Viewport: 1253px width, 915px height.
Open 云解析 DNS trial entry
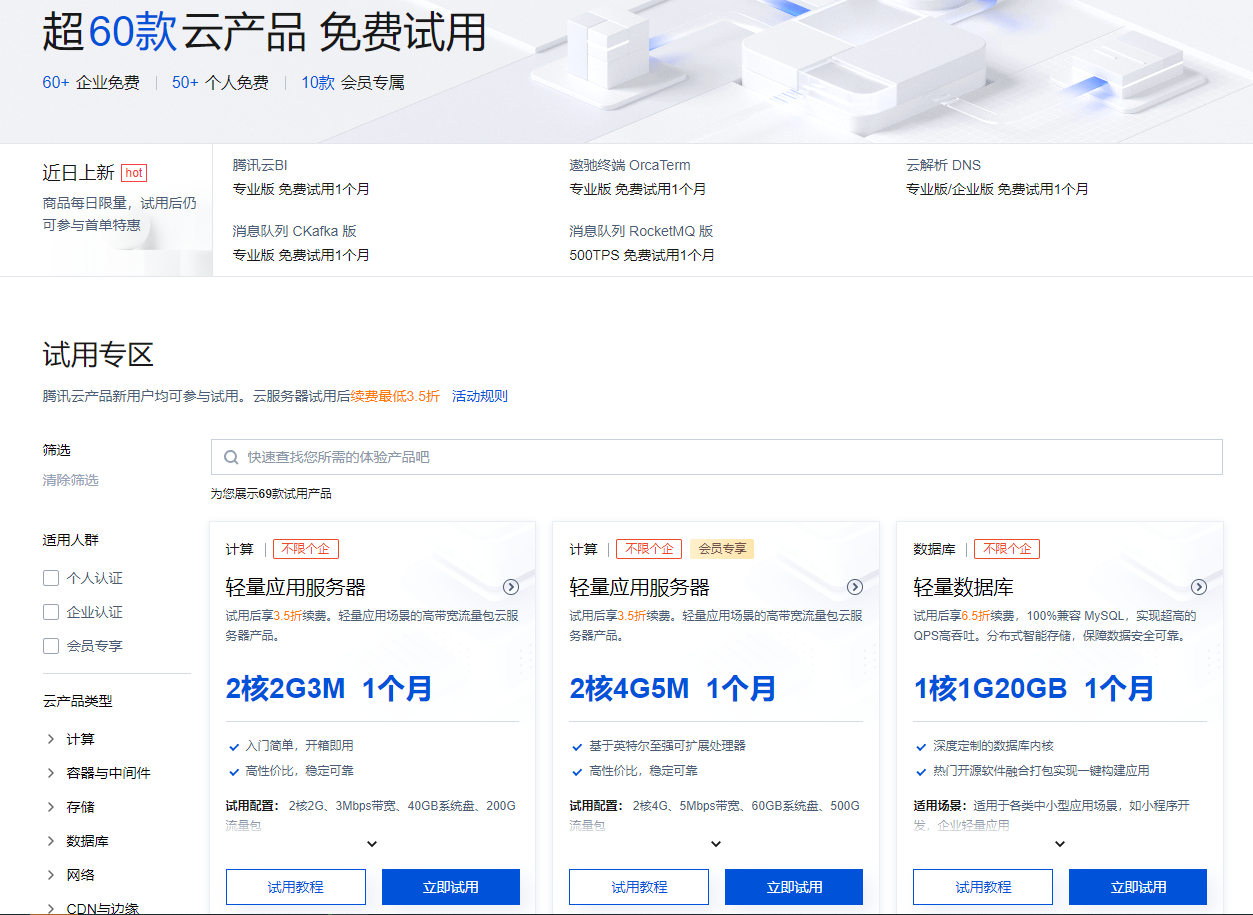(944, 165)
